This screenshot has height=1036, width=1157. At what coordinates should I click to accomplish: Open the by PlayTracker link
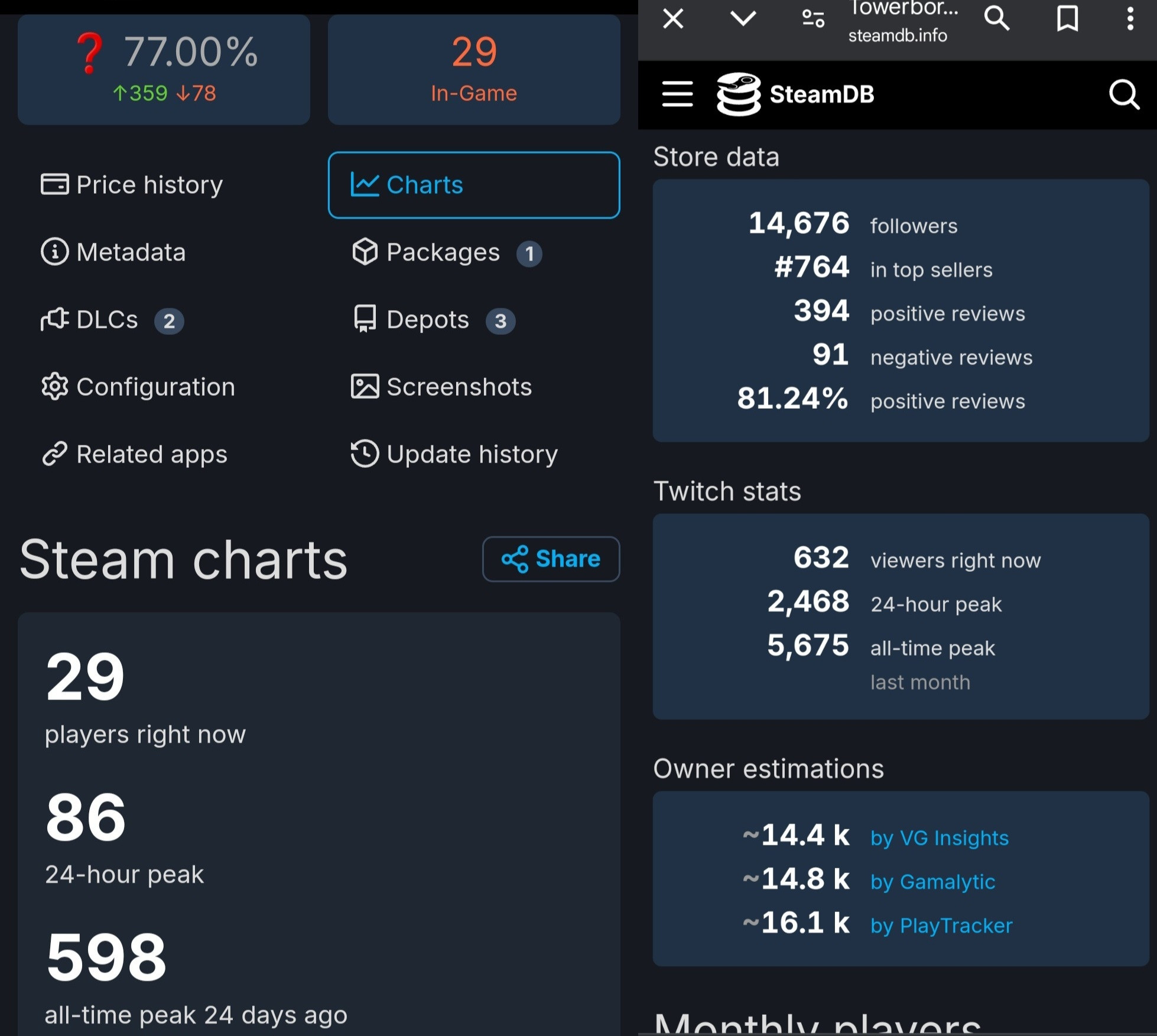[941, 925]
